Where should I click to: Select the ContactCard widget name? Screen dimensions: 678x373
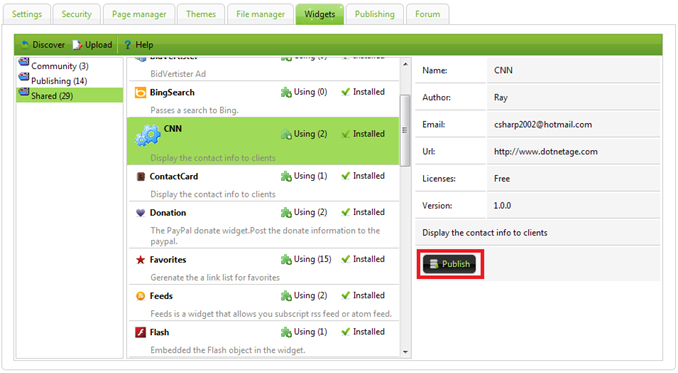[174, 176]
